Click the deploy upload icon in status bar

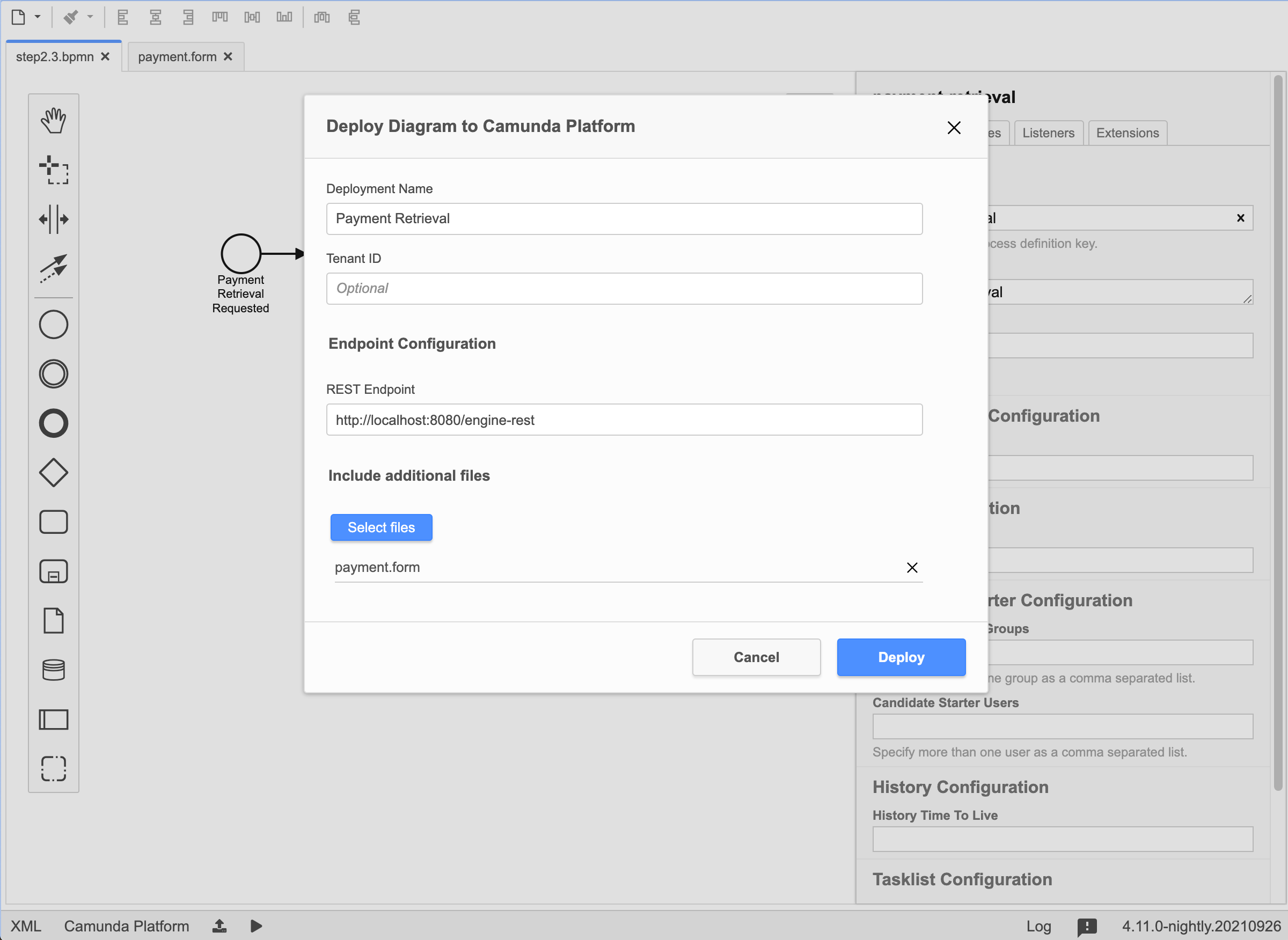(219, 926)
